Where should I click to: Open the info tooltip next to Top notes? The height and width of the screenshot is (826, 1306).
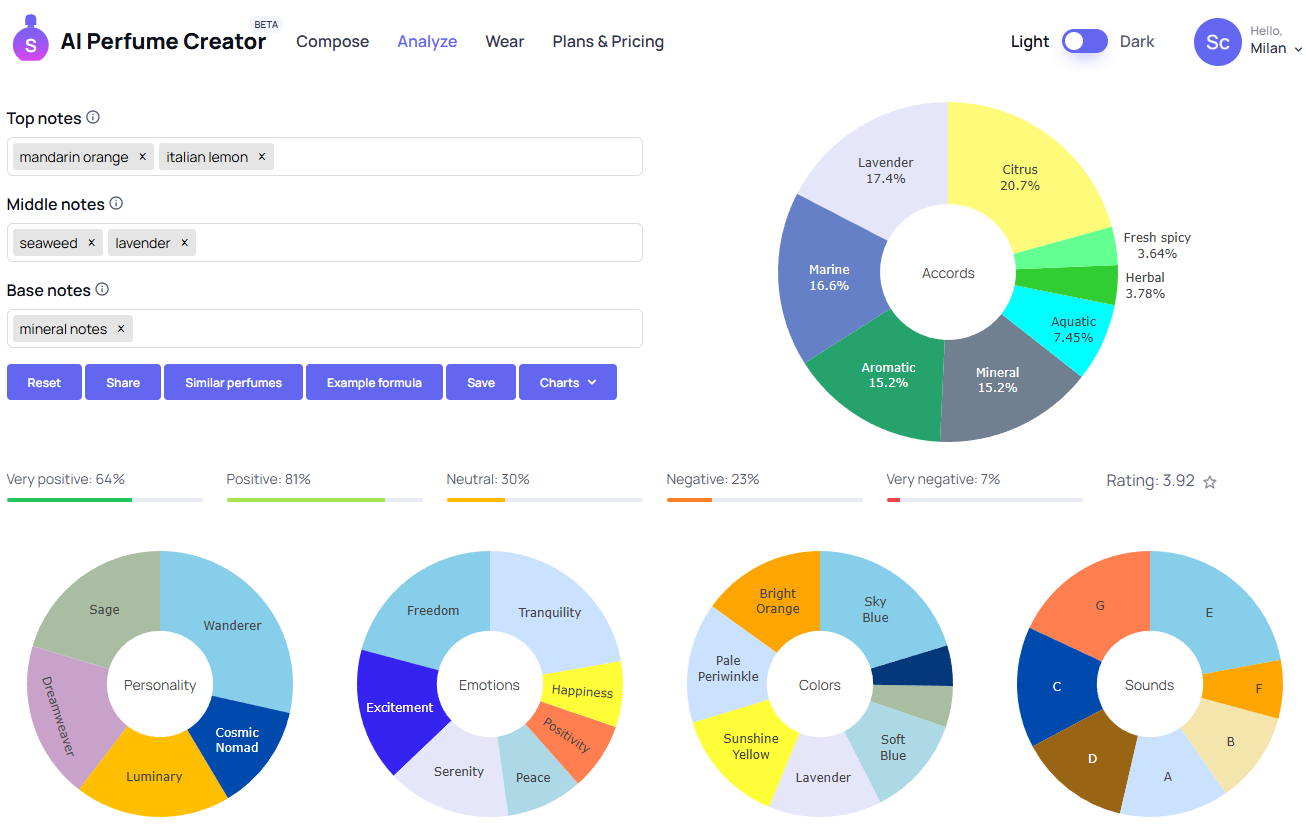click(92, 117)
